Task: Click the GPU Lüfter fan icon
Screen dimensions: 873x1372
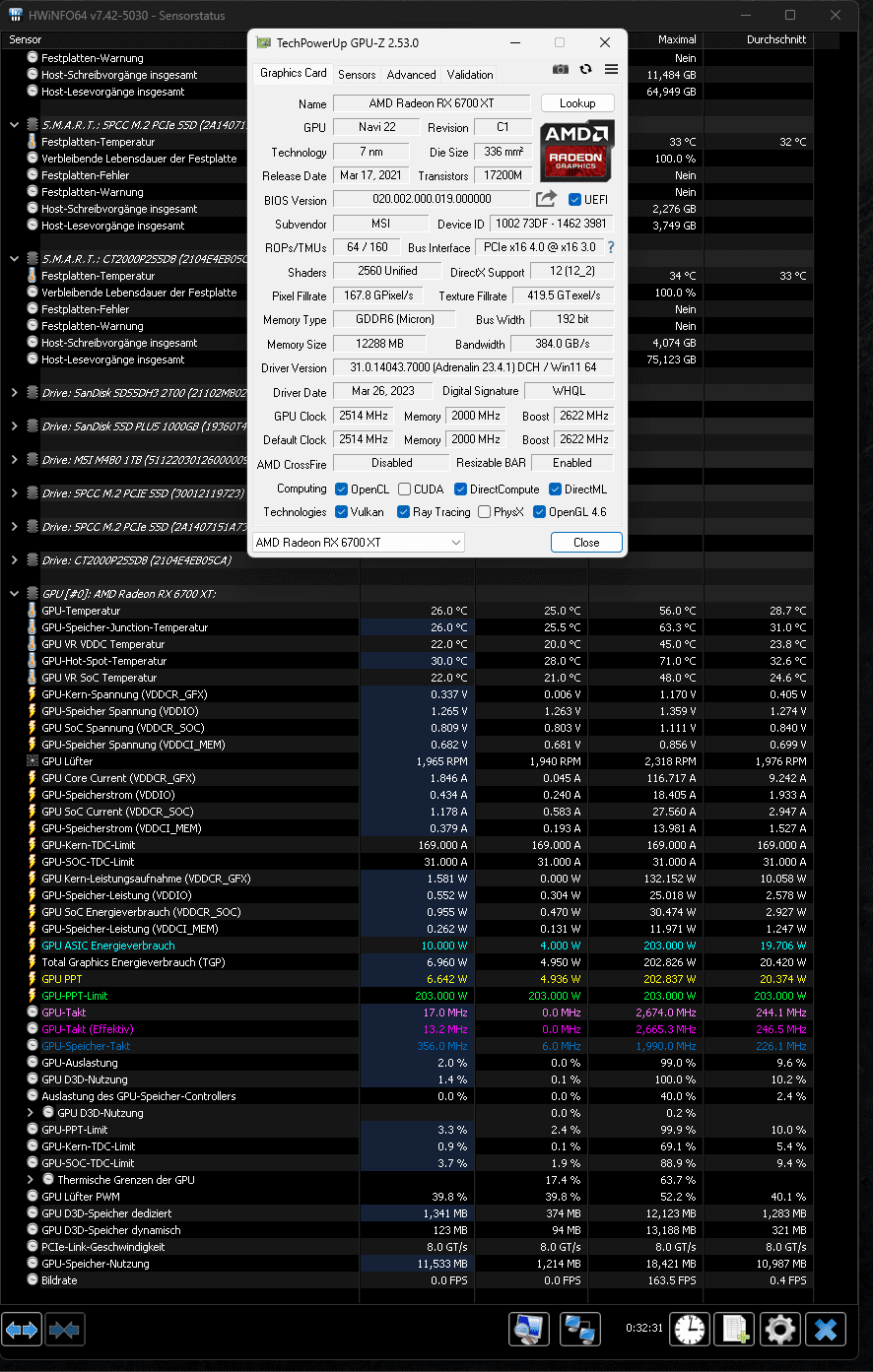Action: [x=33, y=761]
